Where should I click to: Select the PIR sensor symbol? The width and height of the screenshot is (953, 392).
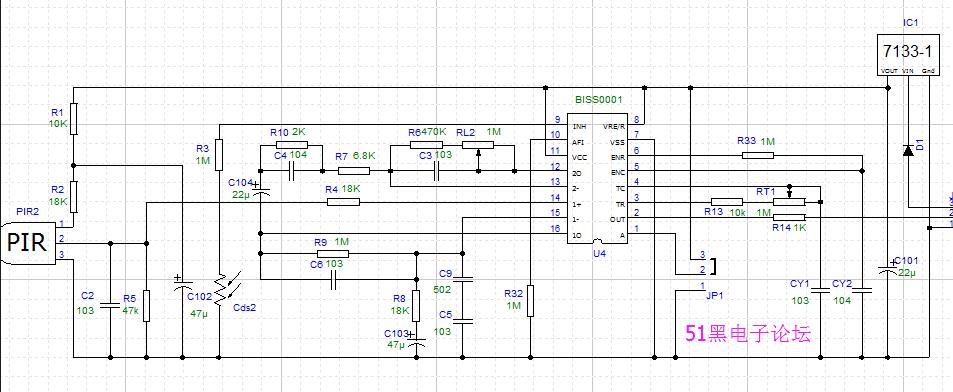coord(28,243)
